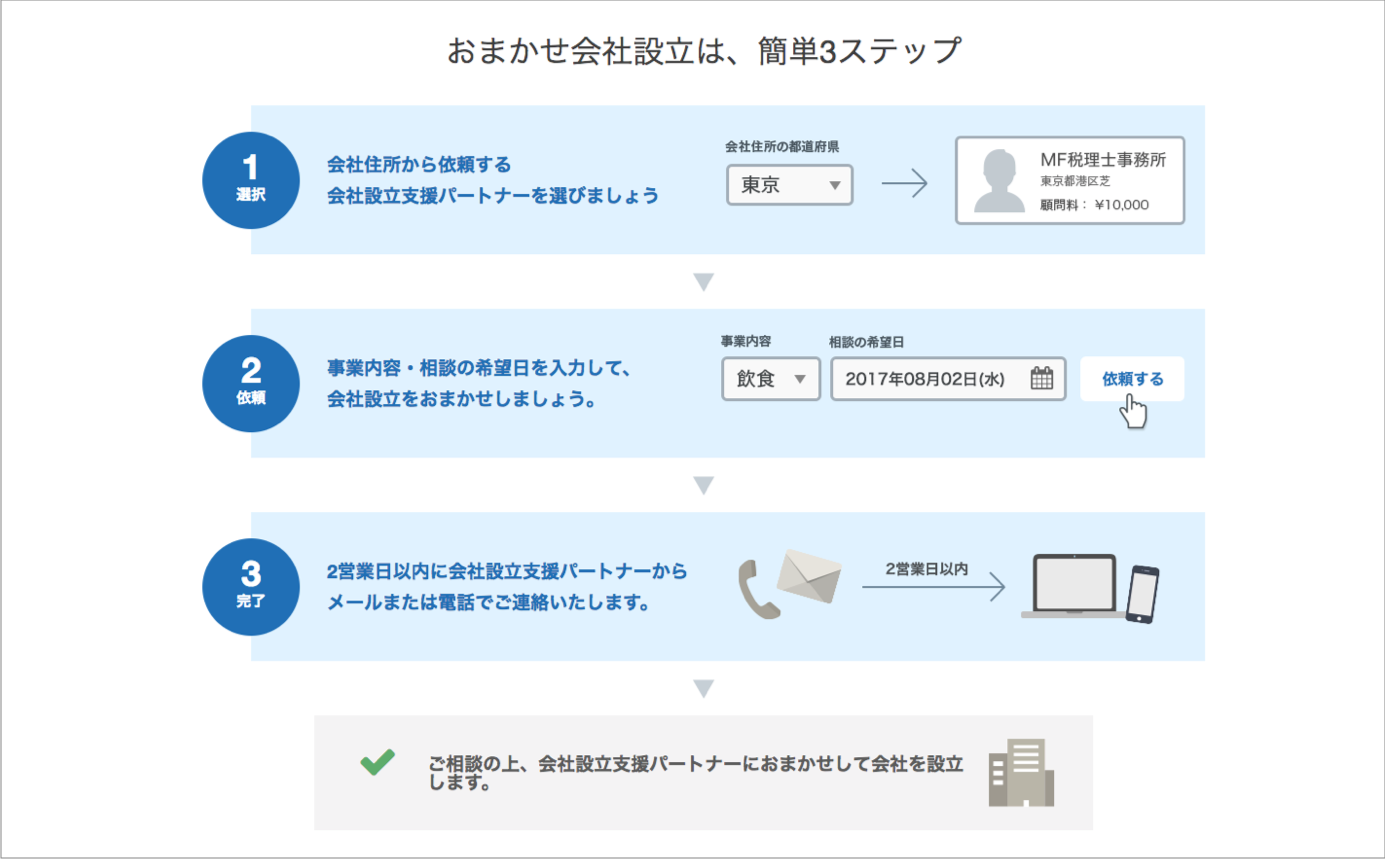Open the 飲食 business type dropdown

coord(771,379)
